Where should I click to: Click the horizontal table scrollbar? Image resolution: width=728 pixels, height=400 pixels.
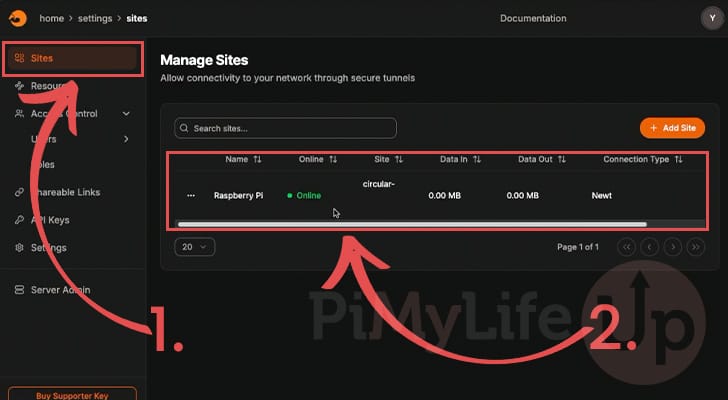coord(412,225)
